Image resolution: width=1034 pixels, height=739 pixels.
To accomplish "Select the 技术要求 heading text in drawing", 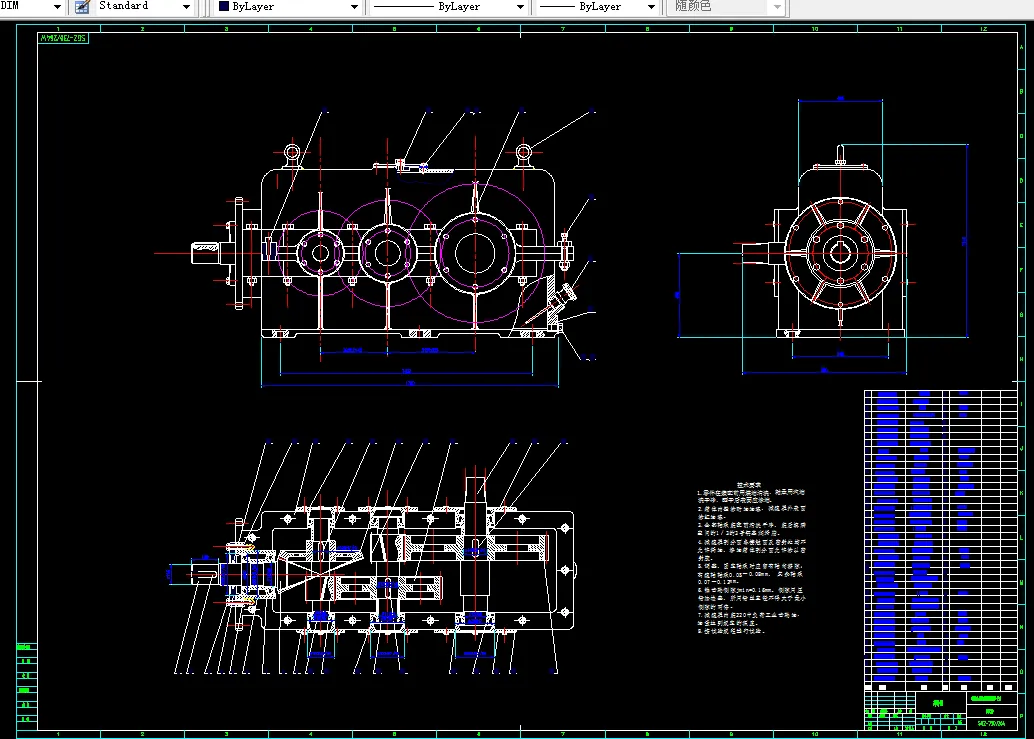I will click(748, 485).
